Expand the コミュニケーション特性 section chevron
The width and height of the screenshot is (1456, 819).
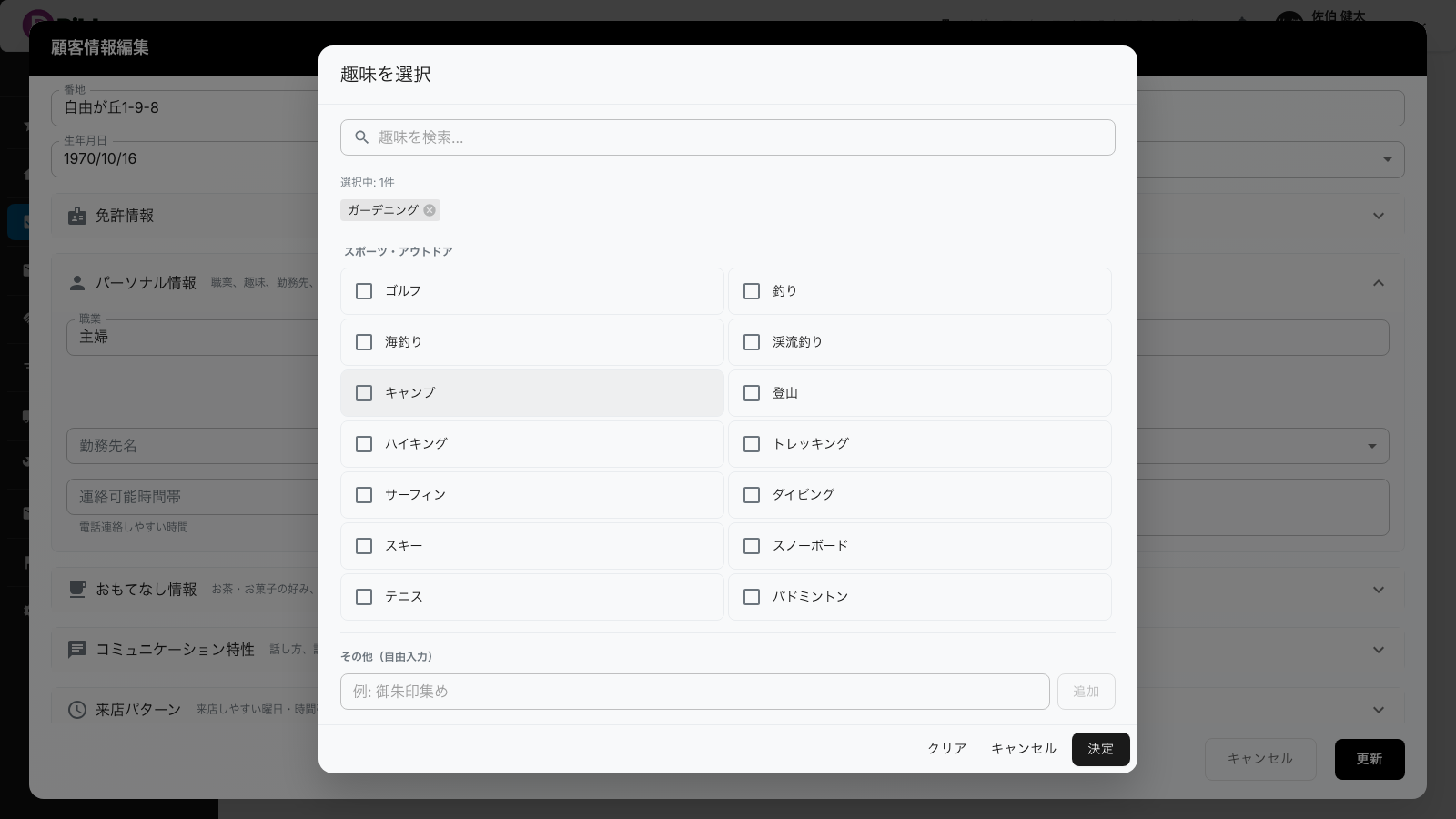point(1379,650)
